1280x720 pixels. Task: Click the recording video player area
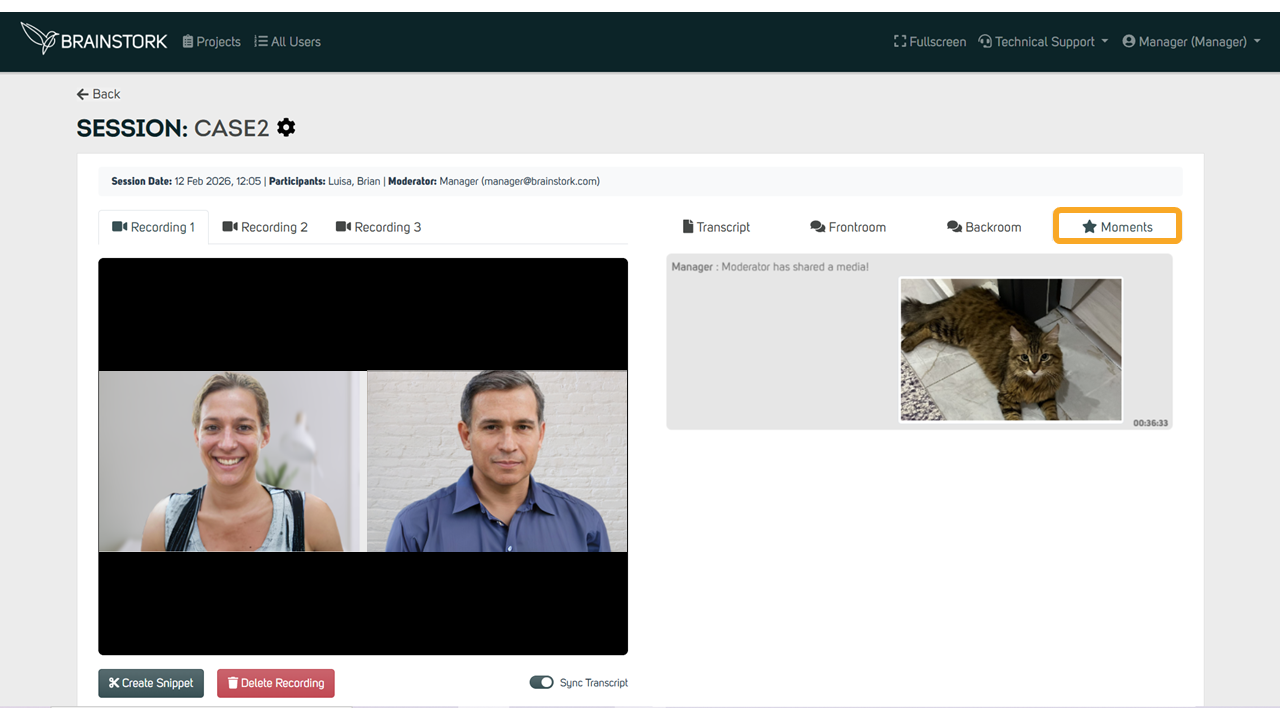[x=363, y=456]
